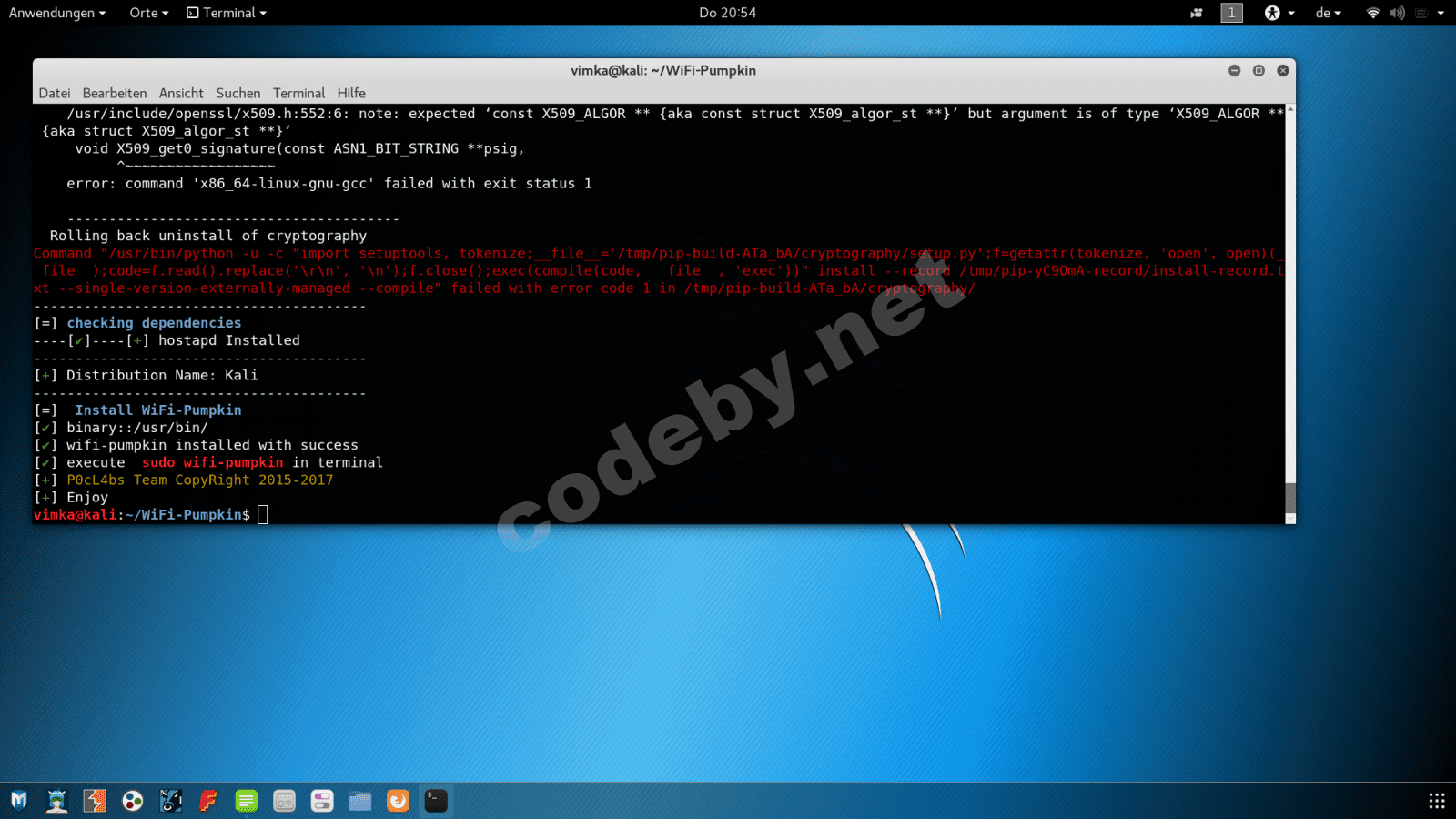This screenshot has height=819, width=1456.
Task: Minimize the terminal window
Action: pyautogui.click(x=1234, y=70)
